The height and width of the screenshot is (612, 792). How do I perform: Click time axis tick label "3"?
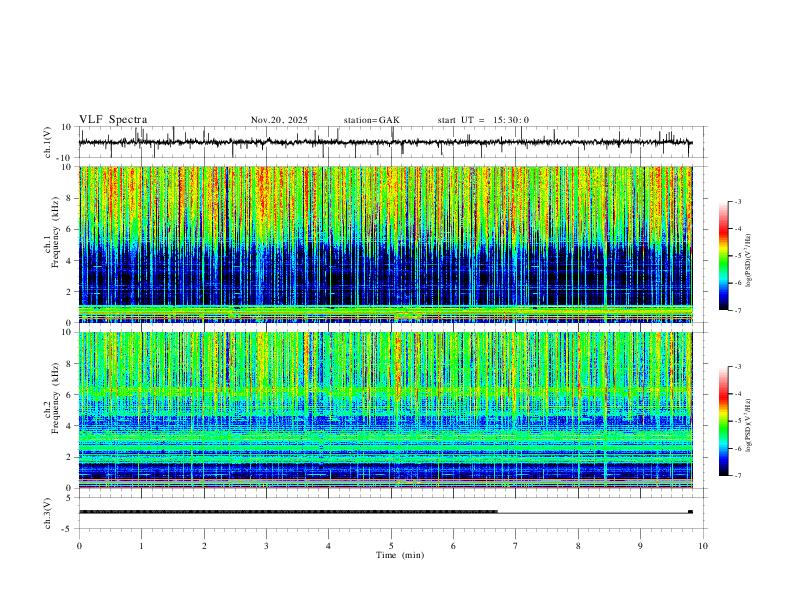pos(266,546)
